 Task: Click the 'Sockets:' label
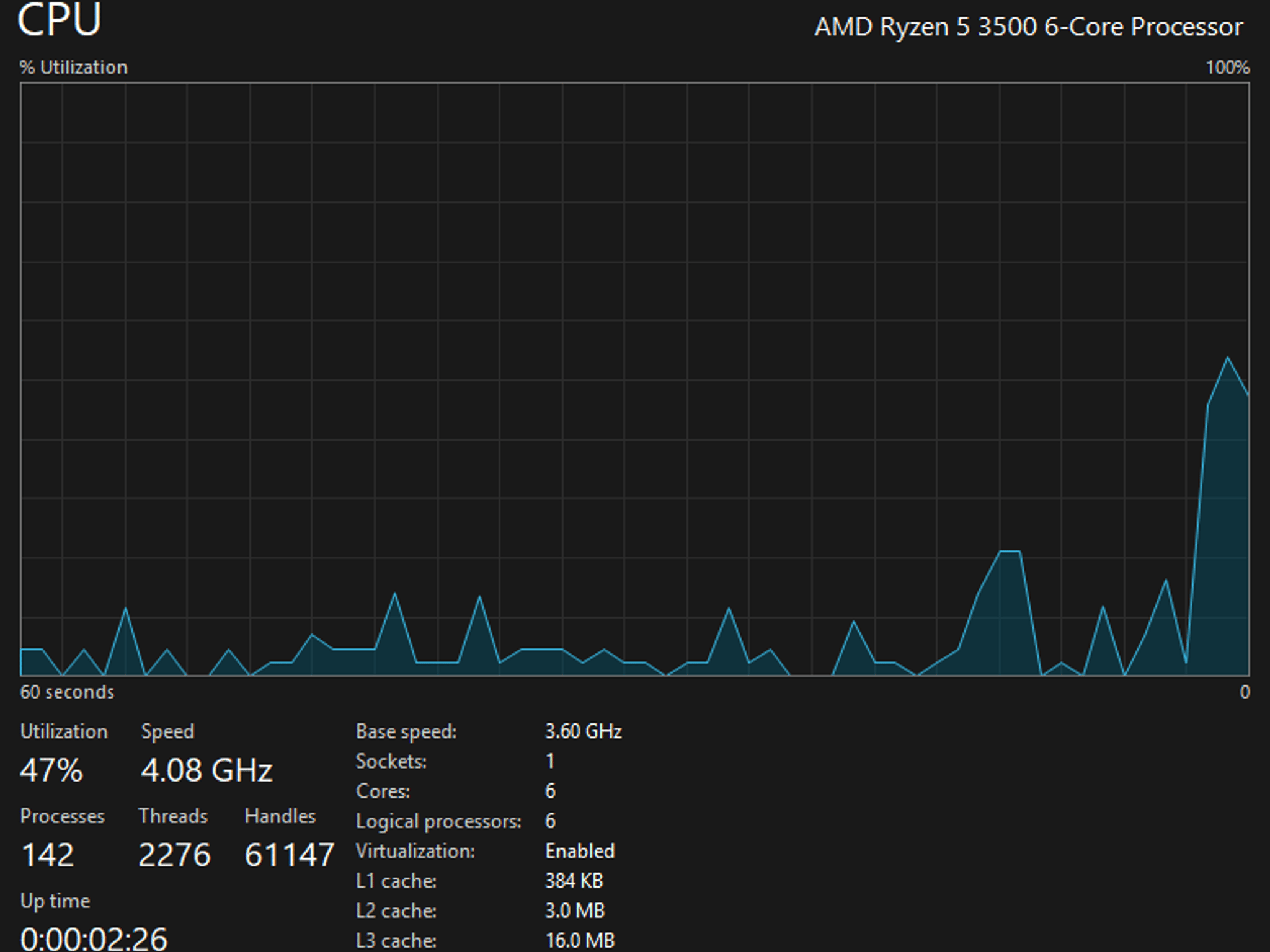(x=391, y=762)
